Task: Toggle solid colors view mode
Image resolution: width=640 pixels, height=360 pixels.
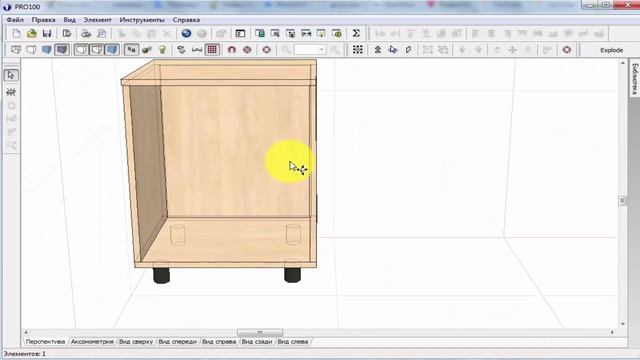Action: click(47, 50)
